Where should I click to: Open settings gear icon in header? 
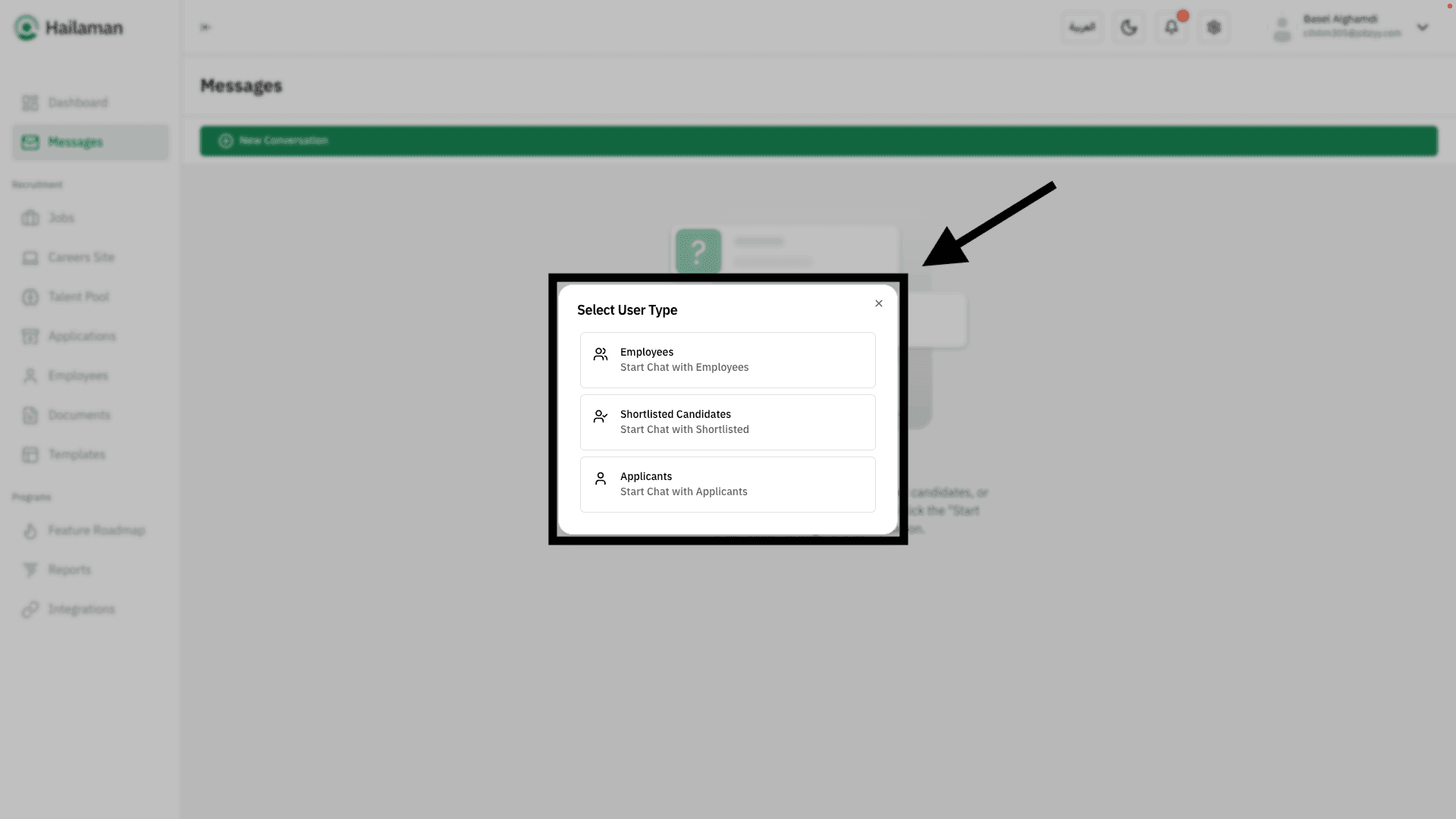point(1214,28)
